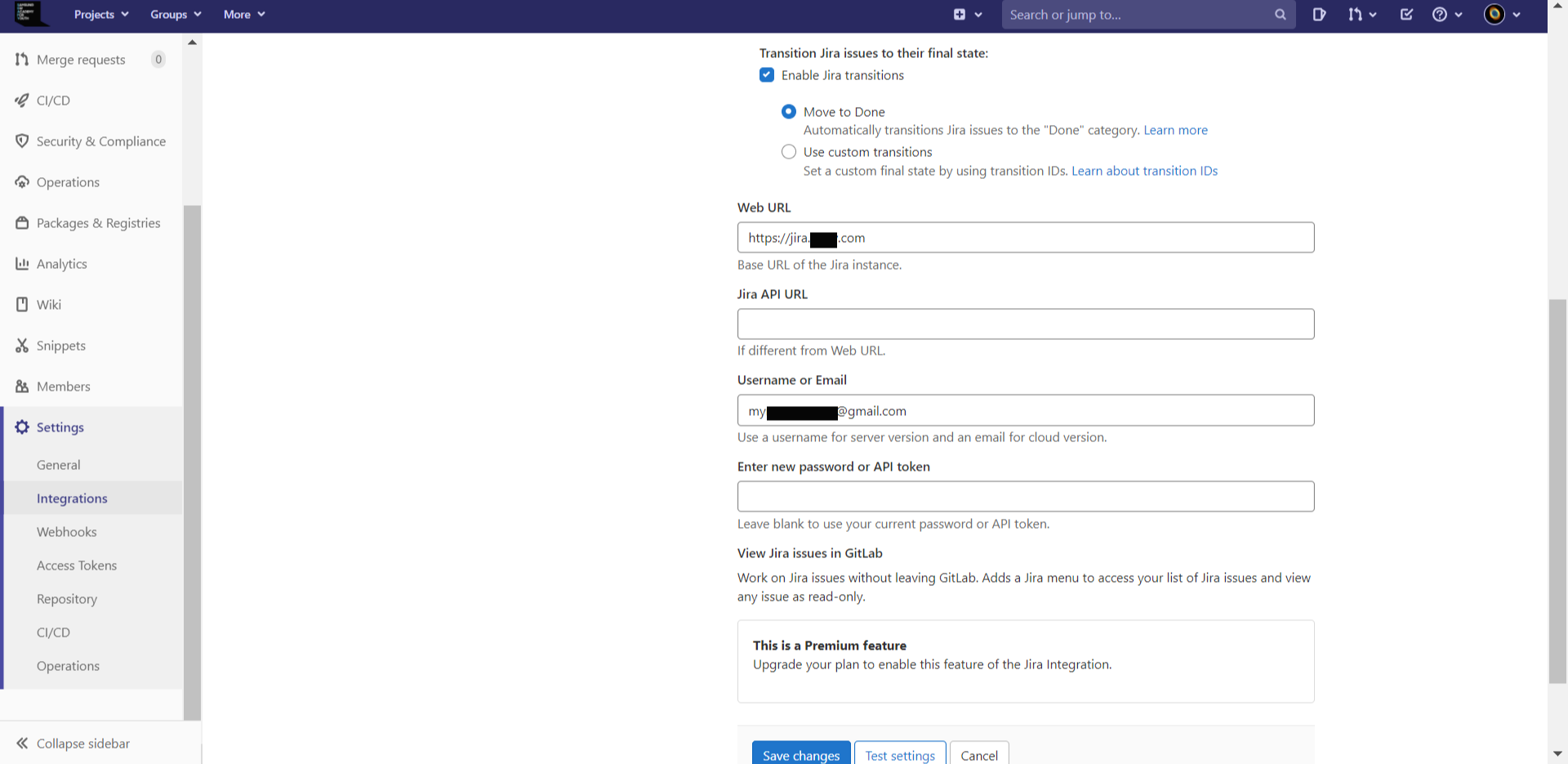This screenshot has height=764, width=1568.
Task: Click the Analytics chart icon
Action: pos(22,264)
